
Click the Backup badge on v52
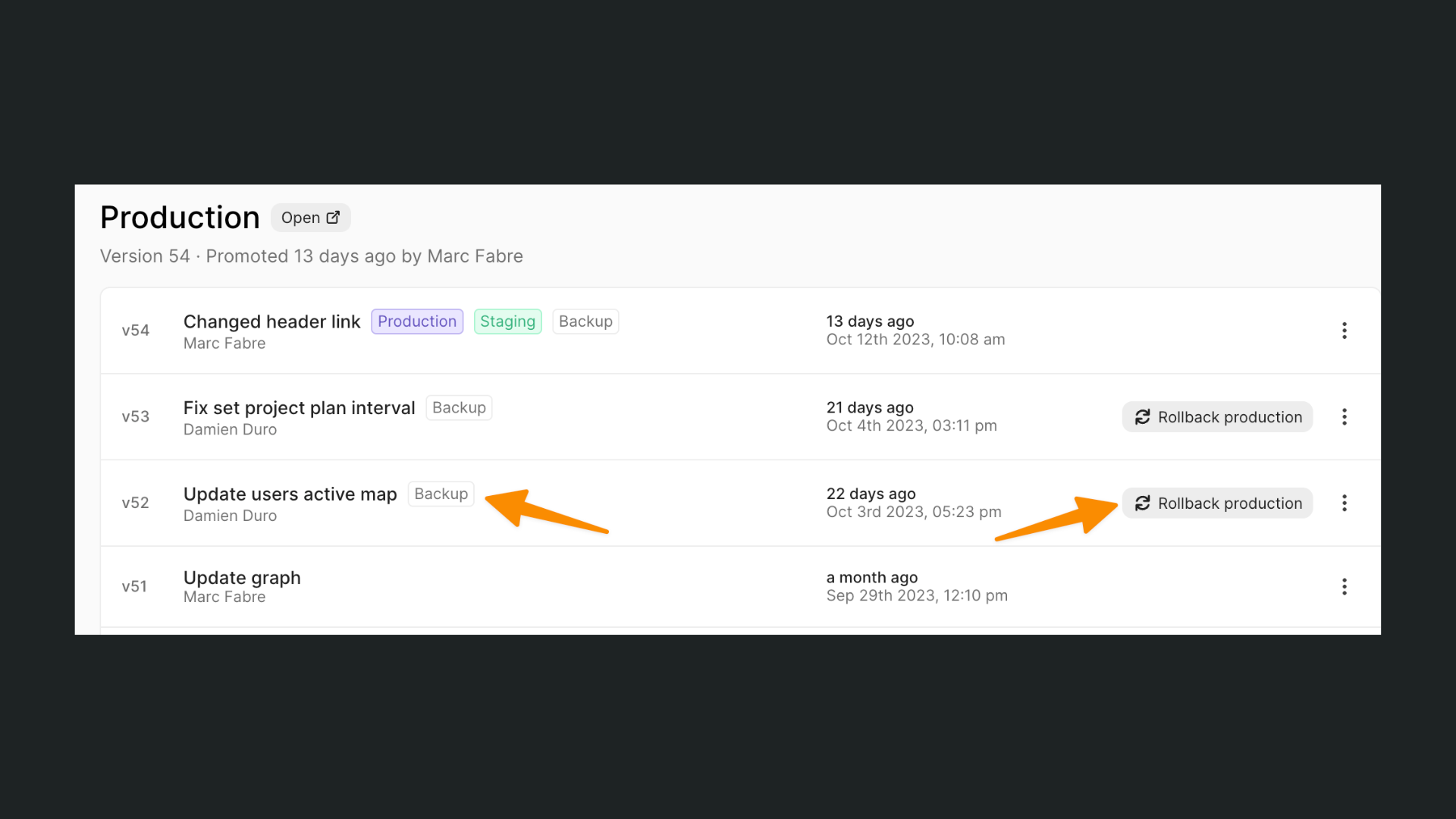tap(441, 494)
